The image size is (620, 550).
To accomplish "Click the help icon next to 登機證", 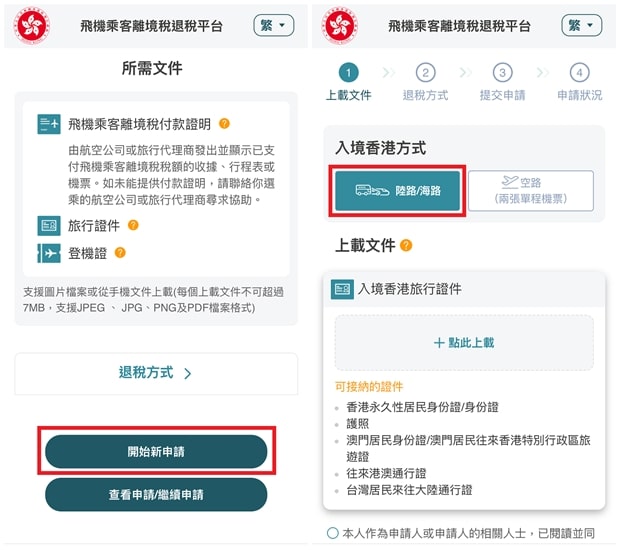I will (x=120, y=253).
